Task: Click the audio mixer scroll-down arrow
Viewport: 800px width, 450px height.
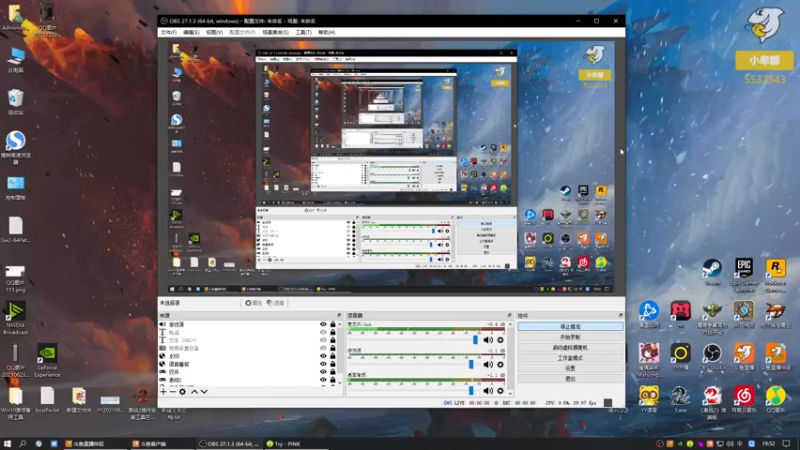Action: coord(510,393)
